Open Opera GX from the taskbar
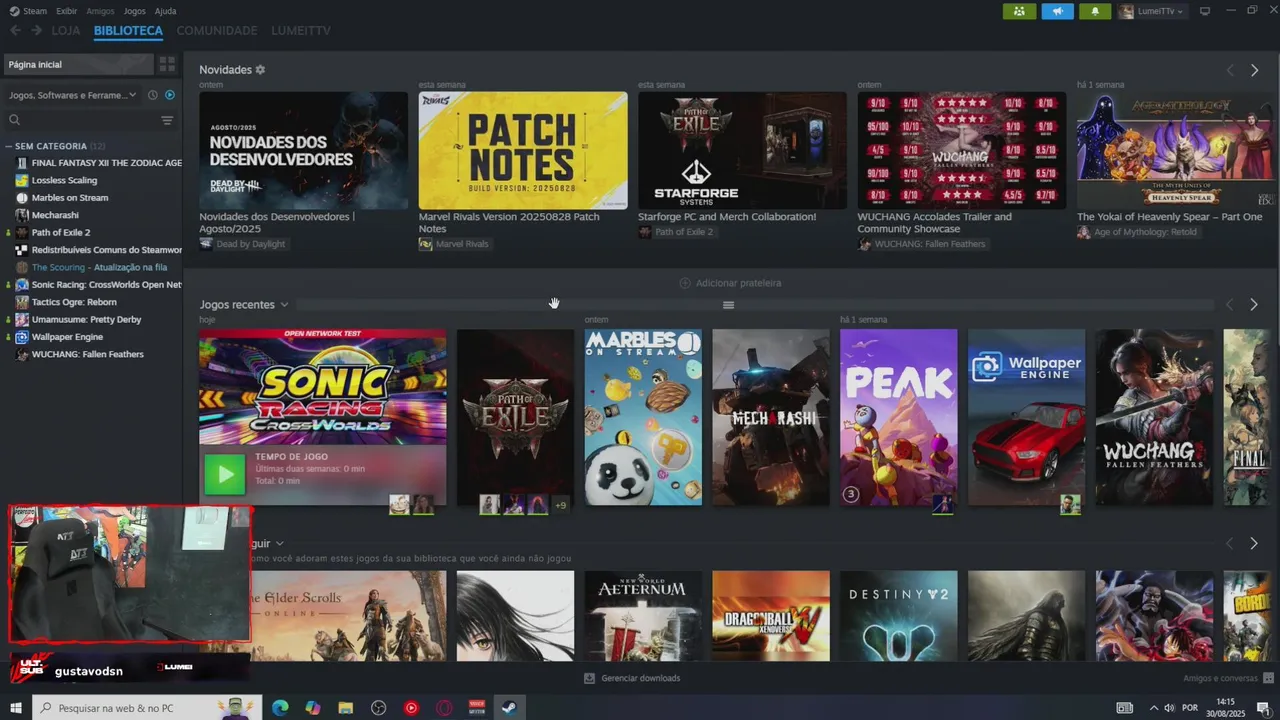Viewport: 1280px width, 720px height. [444, 708]
